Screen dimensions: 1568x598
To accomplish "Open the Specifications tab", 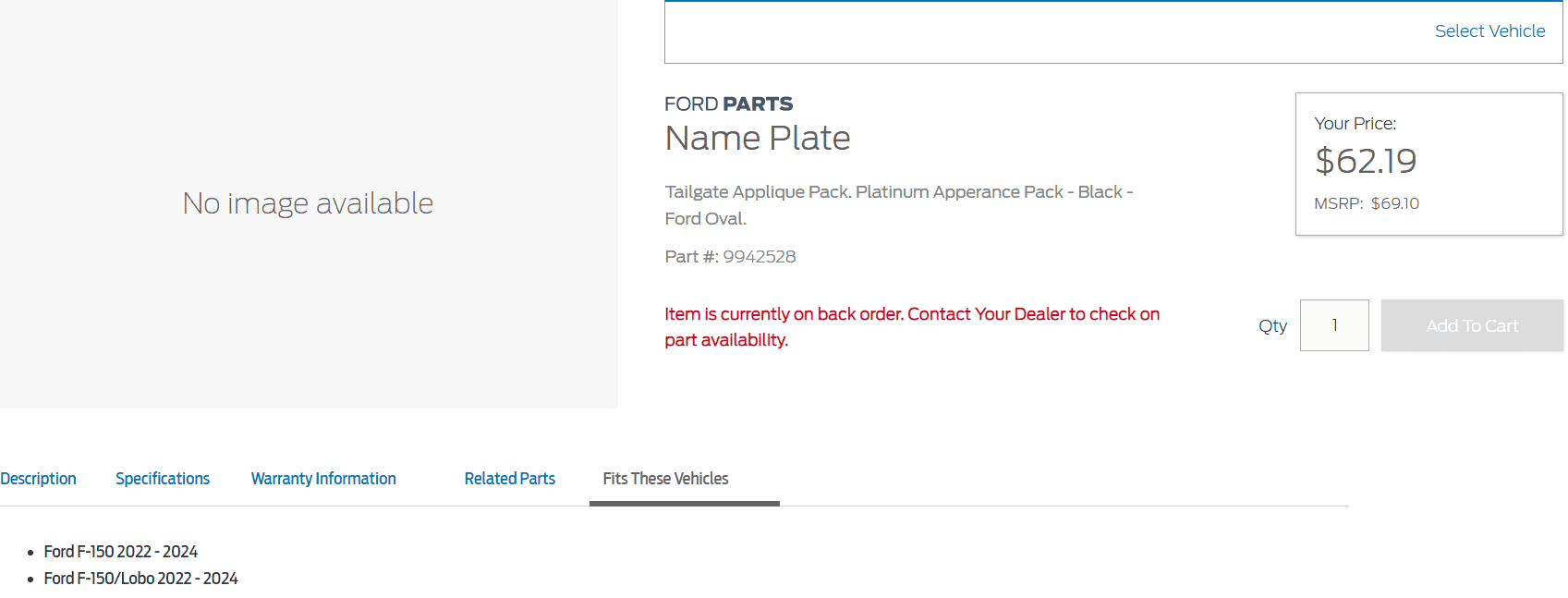I will 163,479.
